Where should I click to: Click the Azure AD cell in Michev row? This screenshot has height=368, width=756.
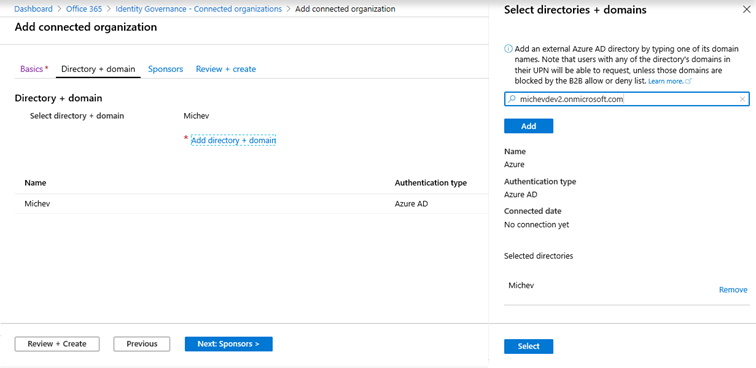coord(411,204)
